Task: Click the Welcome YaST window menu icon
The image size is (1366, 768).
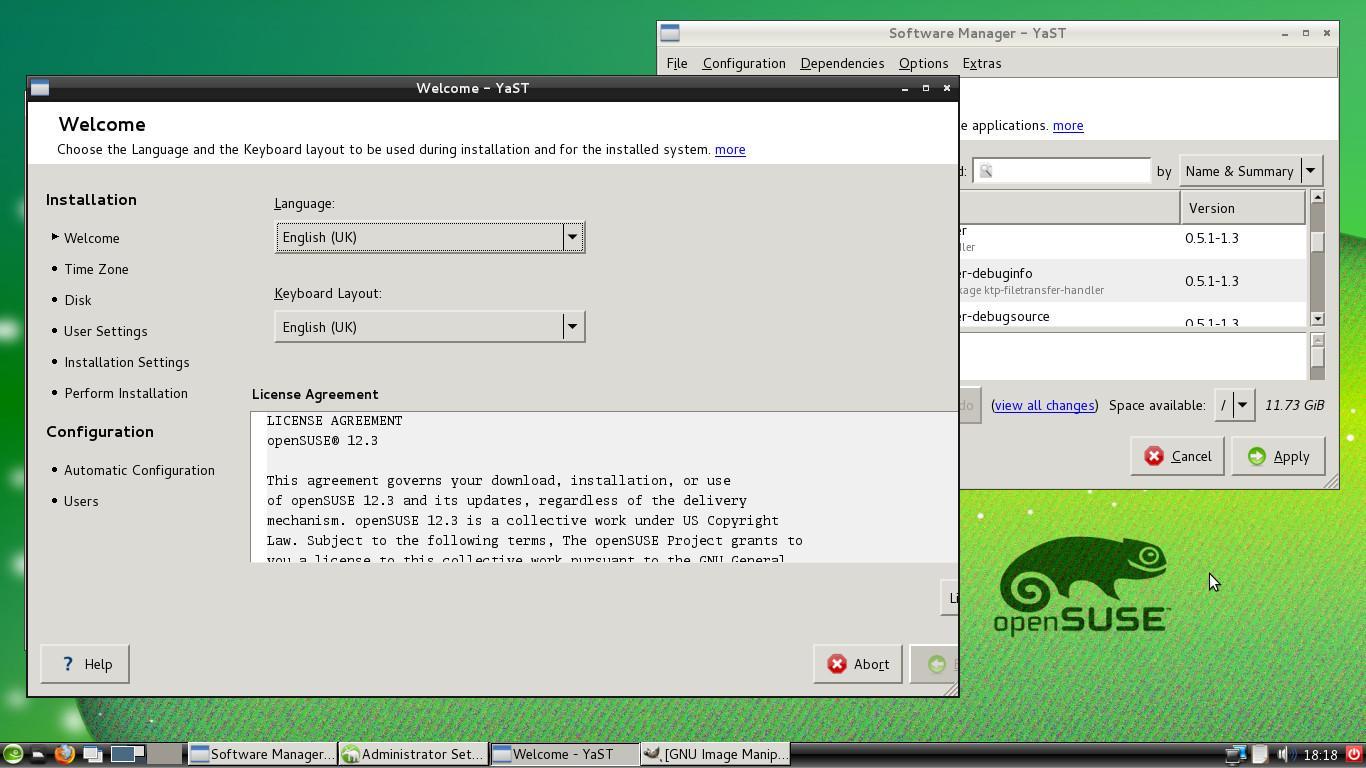Action: tap(40, 88)
